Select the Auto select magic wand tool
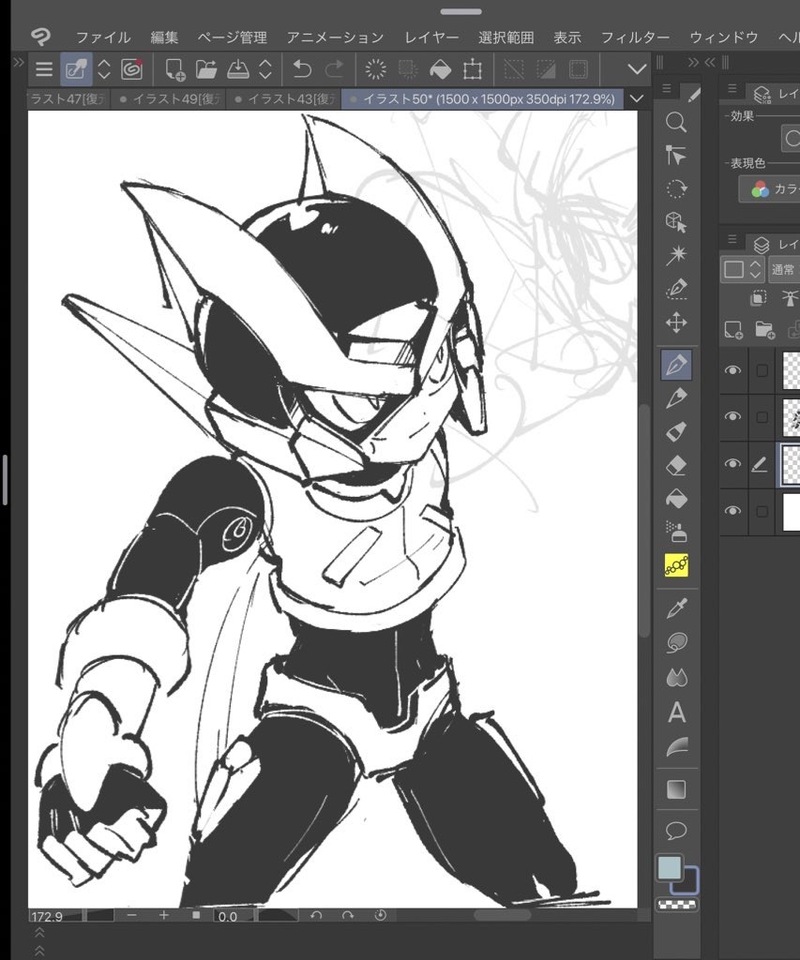Image resolution: width=800 pixels, height=960 pixels. point(676,255)
